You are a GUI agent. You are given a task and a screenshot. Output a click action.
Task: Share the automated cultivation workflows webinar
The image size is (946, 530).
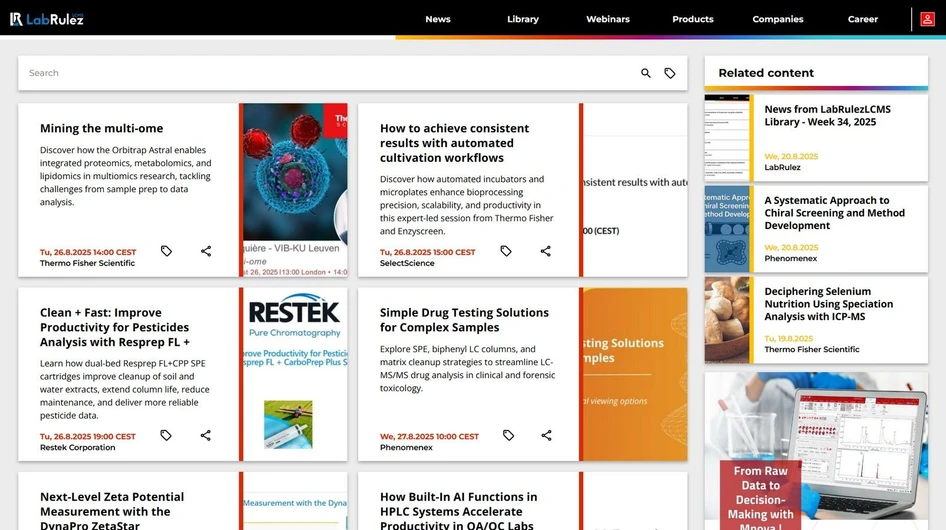pos(546,251)
